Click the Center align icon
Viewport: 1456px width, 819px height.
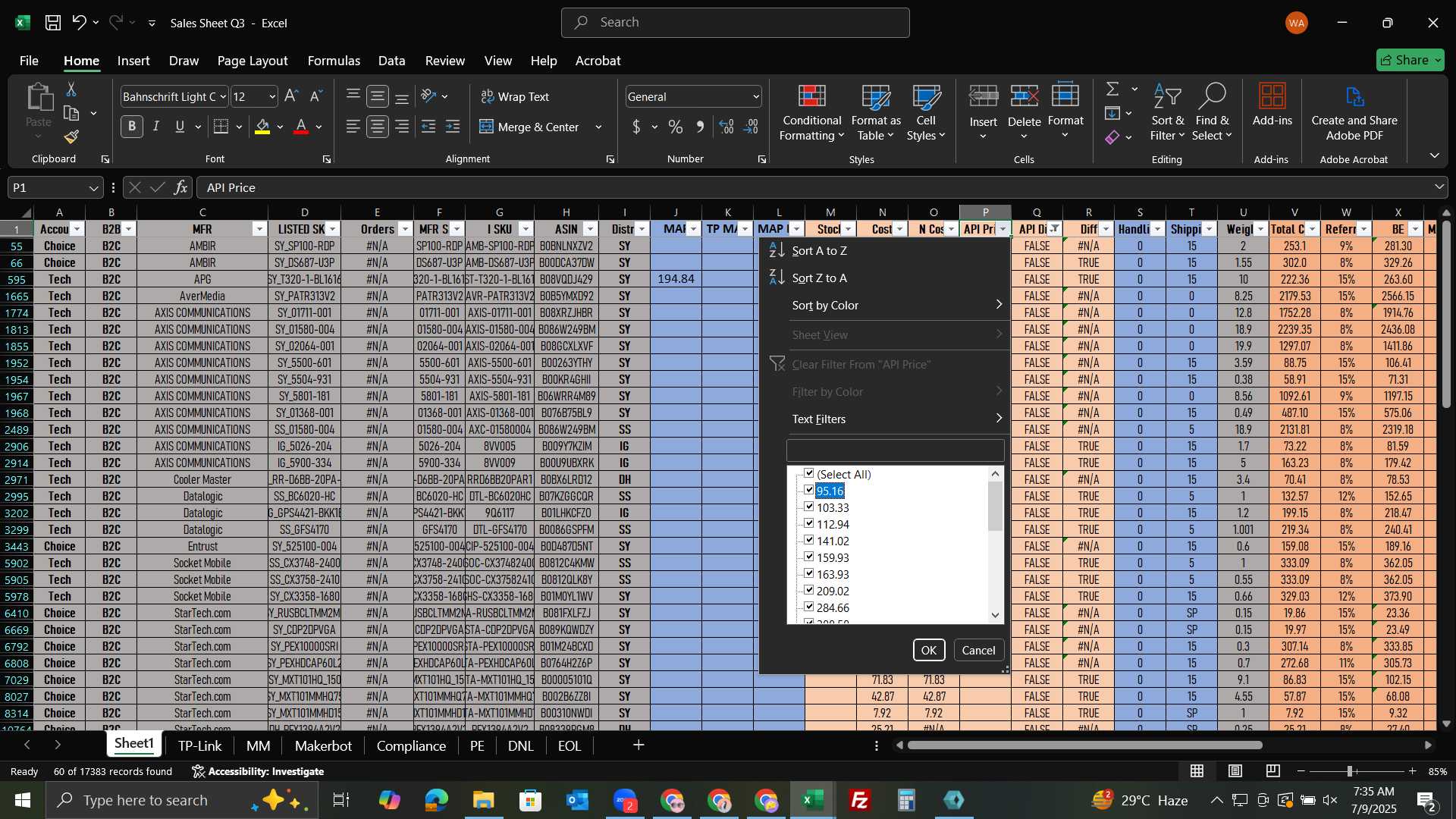(x=377, y=127)
